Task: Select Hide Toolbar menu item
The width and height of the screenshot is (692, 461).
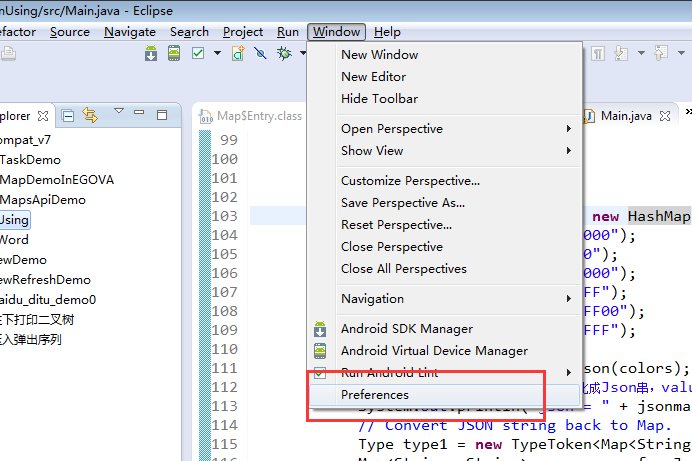Action: coord(444,99)
